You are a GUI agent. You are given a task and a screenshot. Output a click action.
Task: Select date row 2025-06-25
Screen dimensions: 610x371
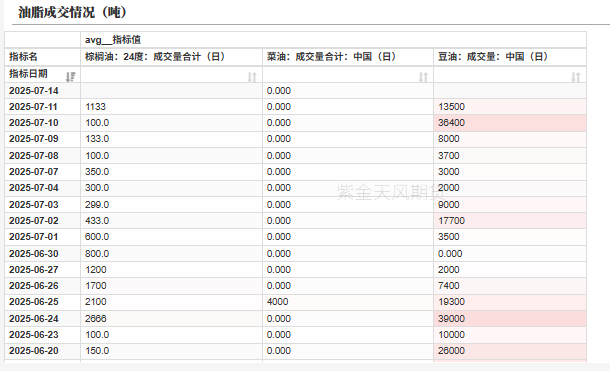(x=34, y=302)
